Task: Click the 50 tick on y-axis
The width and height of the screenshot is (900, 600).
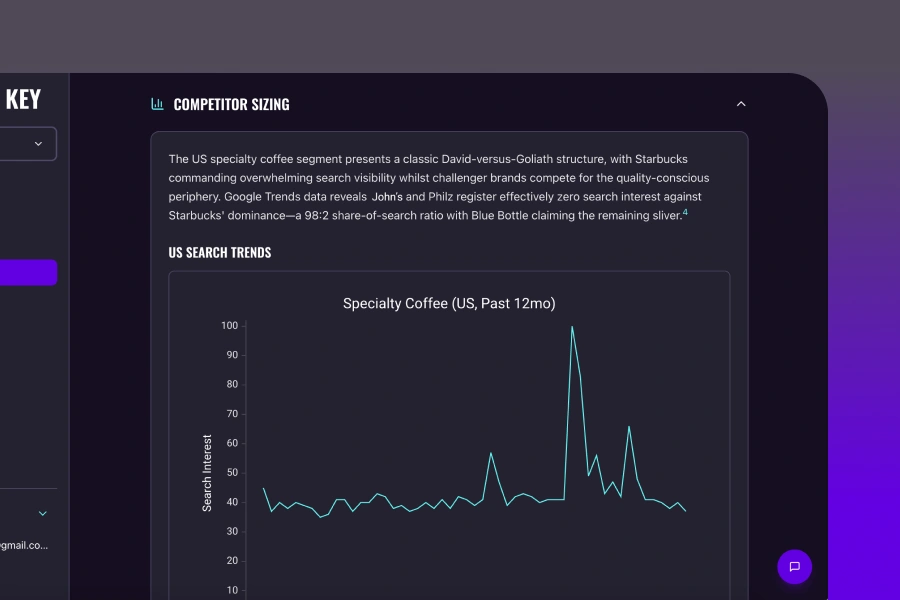Action: 231,473
